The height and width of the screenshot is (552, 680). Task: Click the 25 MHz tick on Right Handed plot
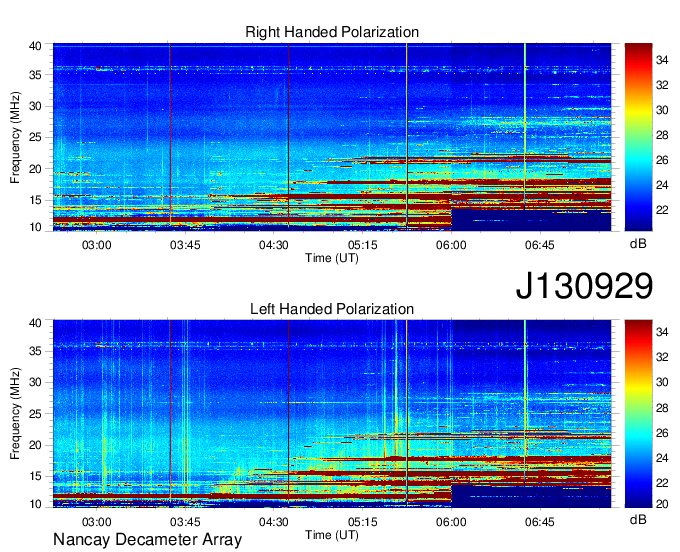35,138
